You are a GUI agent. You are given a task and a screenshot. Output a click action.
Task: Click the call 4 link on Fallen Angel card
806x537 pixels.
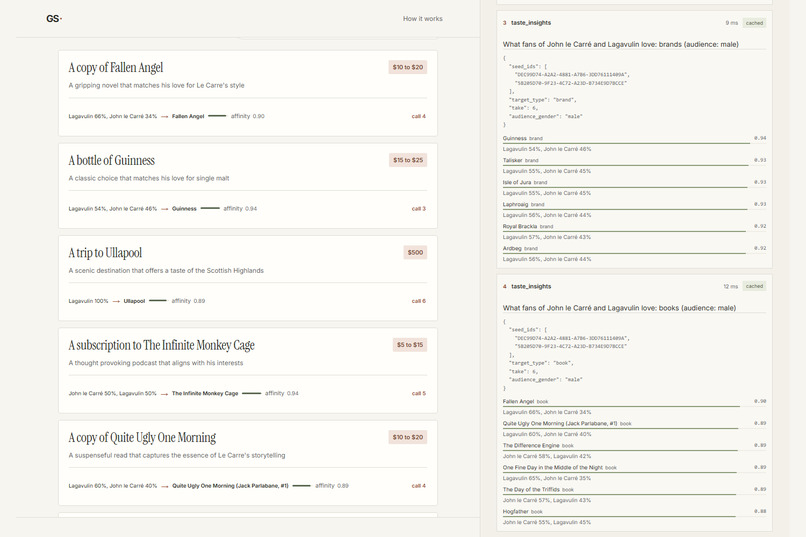(x=418, y=116)
